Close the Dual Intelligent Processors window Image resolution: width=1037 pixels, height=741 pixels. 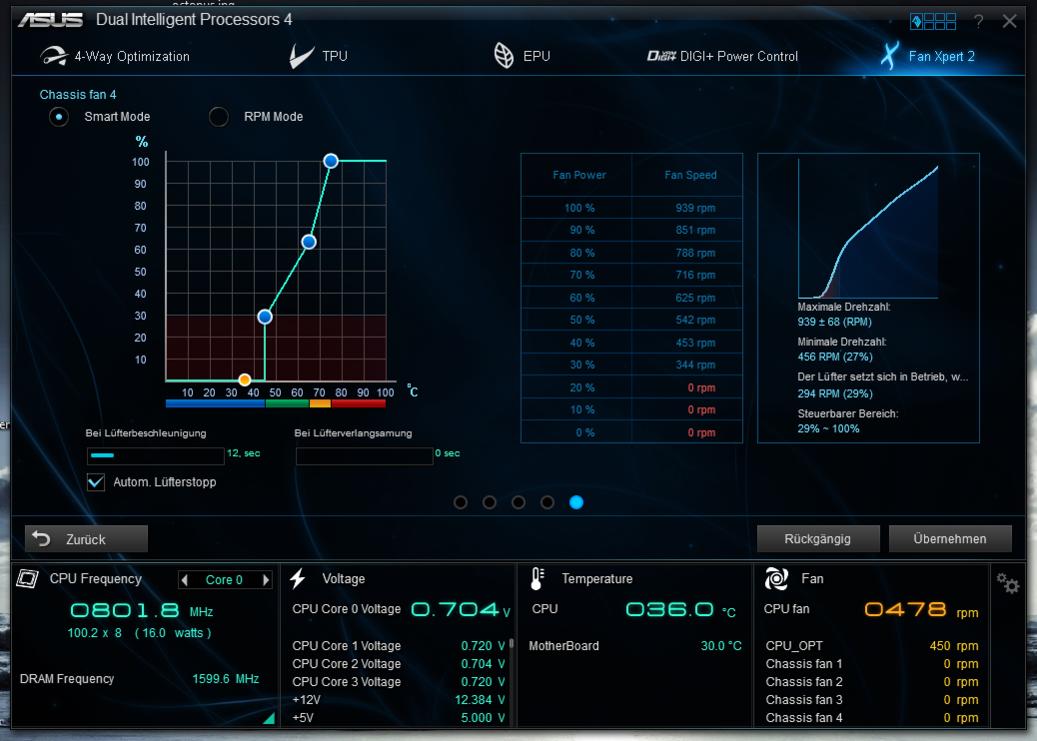coord(1009,22)
